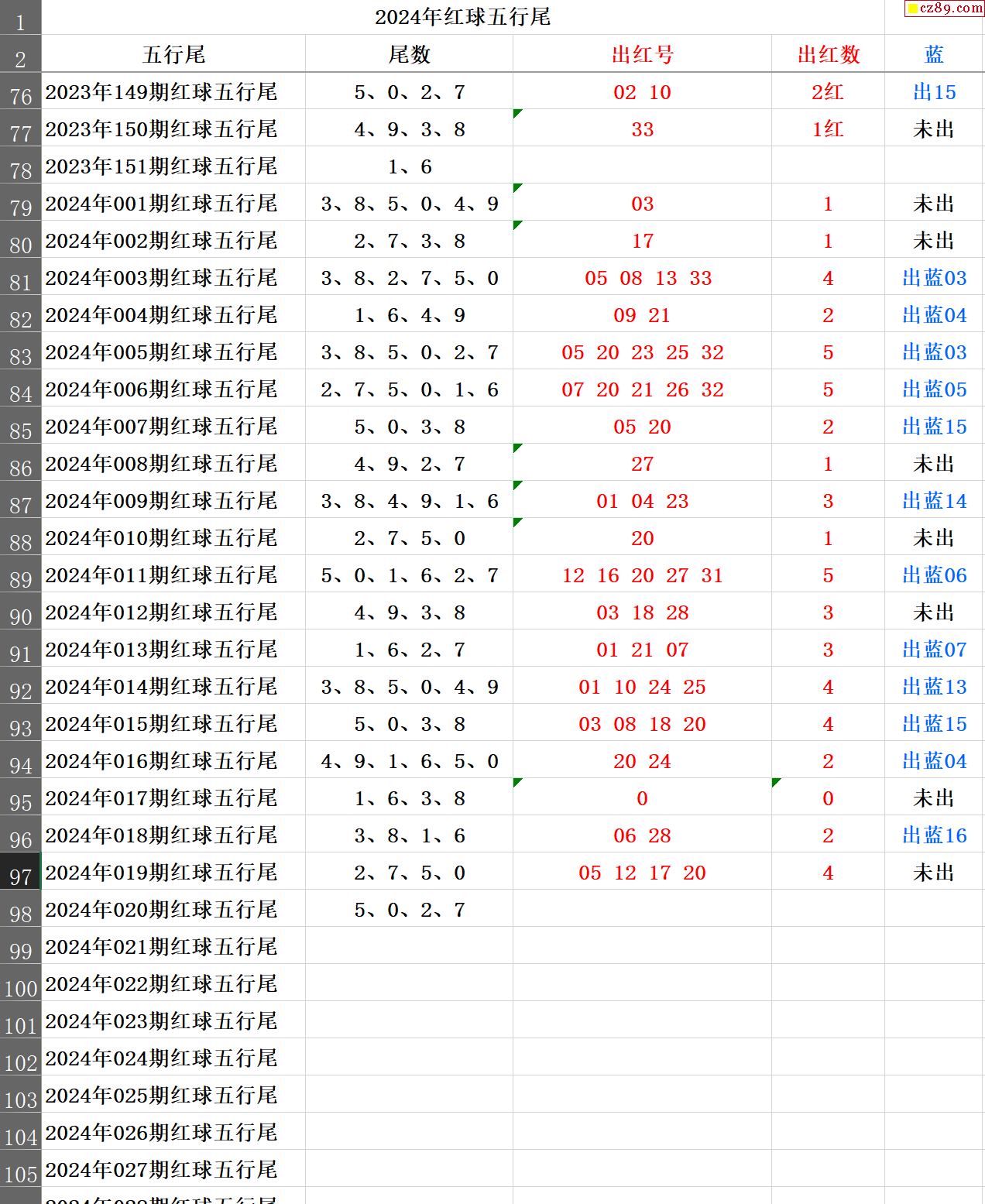
Task: Select the 出蓝16 cell
Action: point(934,835)
